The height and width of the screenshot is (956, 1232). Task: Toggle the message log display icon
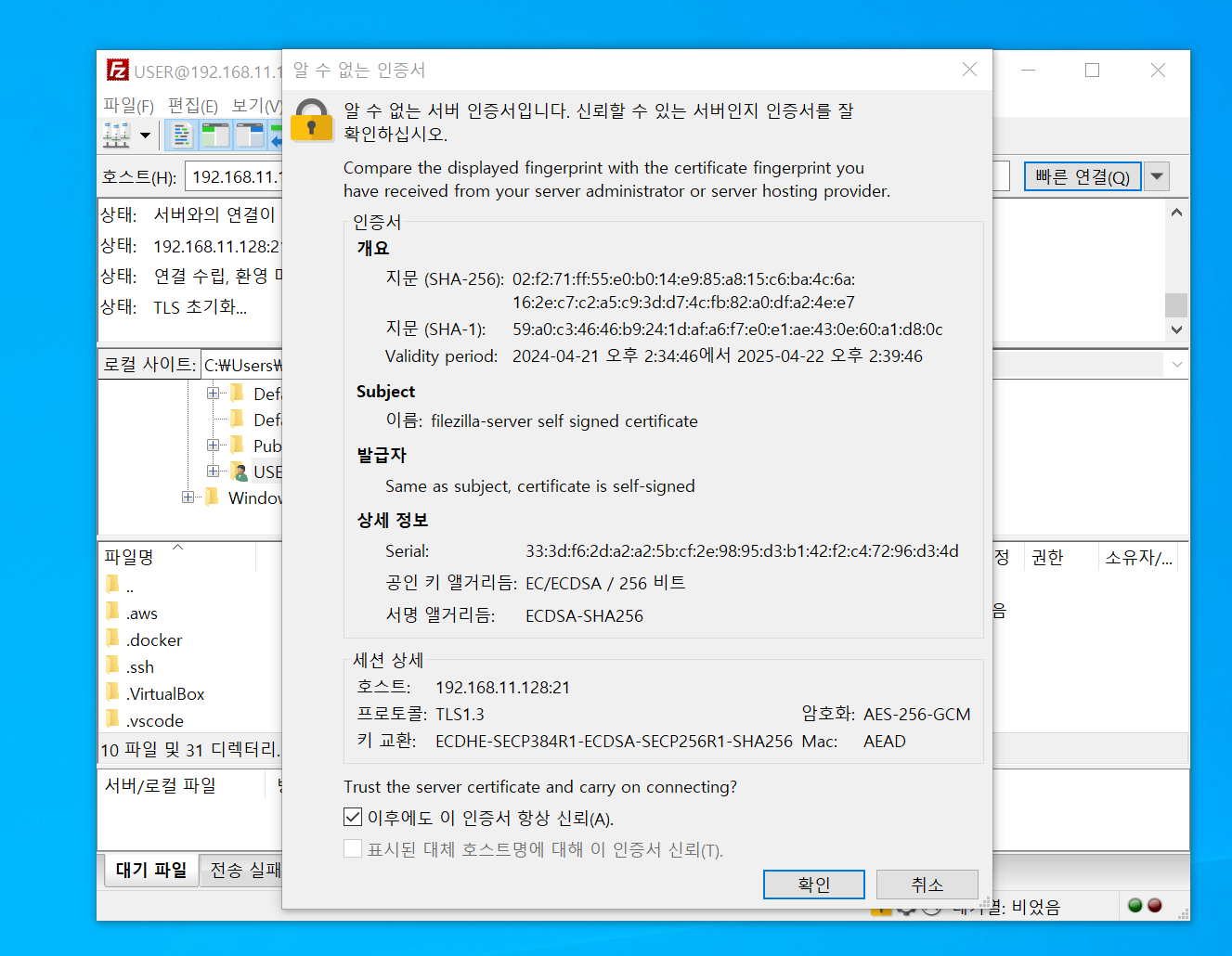(x=182, y=136)
